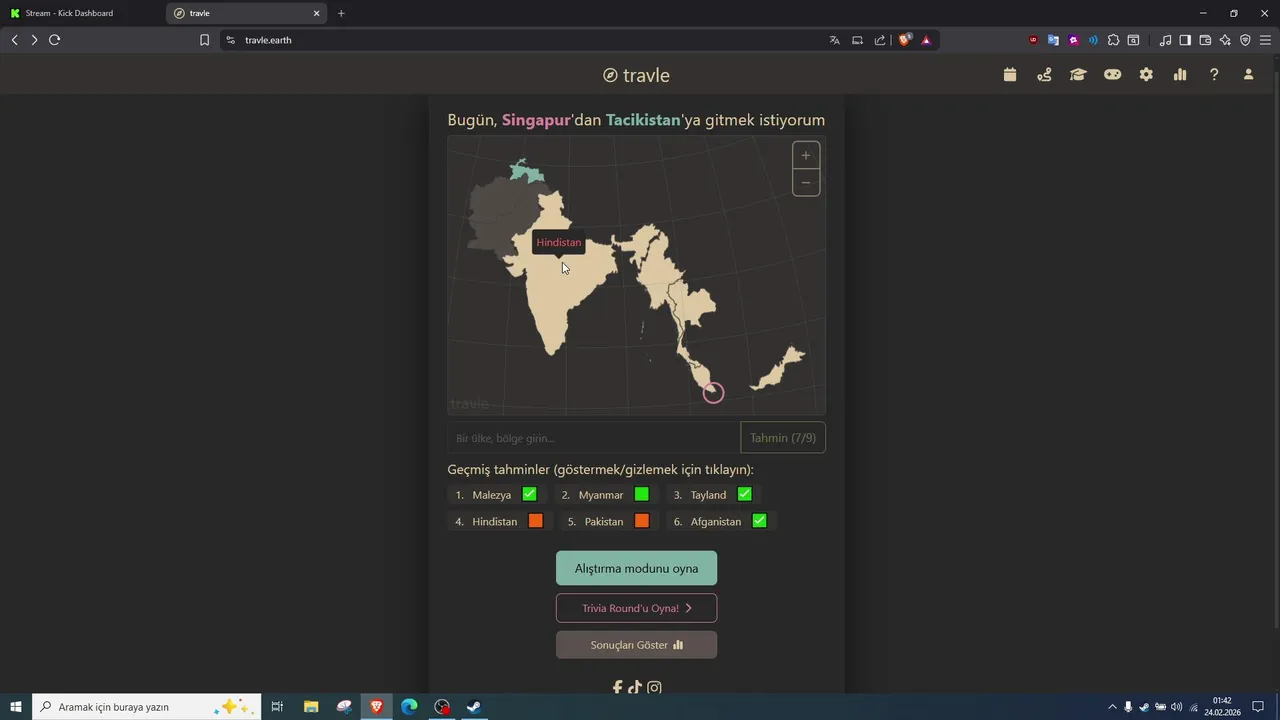Click the music note media control icon
This screenshot has height=720, width=1280.
click(x=1165, y=40)
